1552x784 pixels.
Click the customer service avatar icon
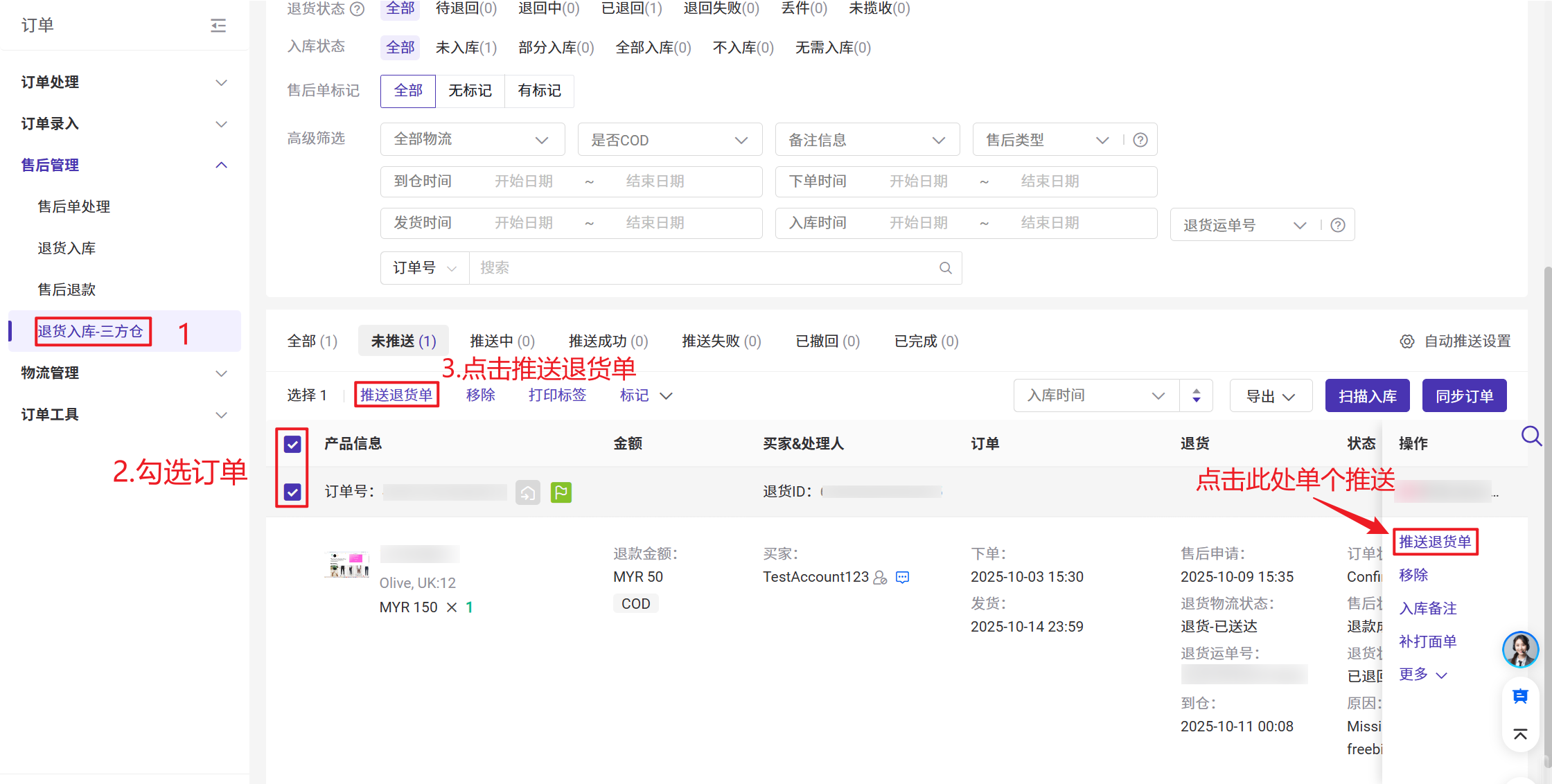tap(1520, 650)
